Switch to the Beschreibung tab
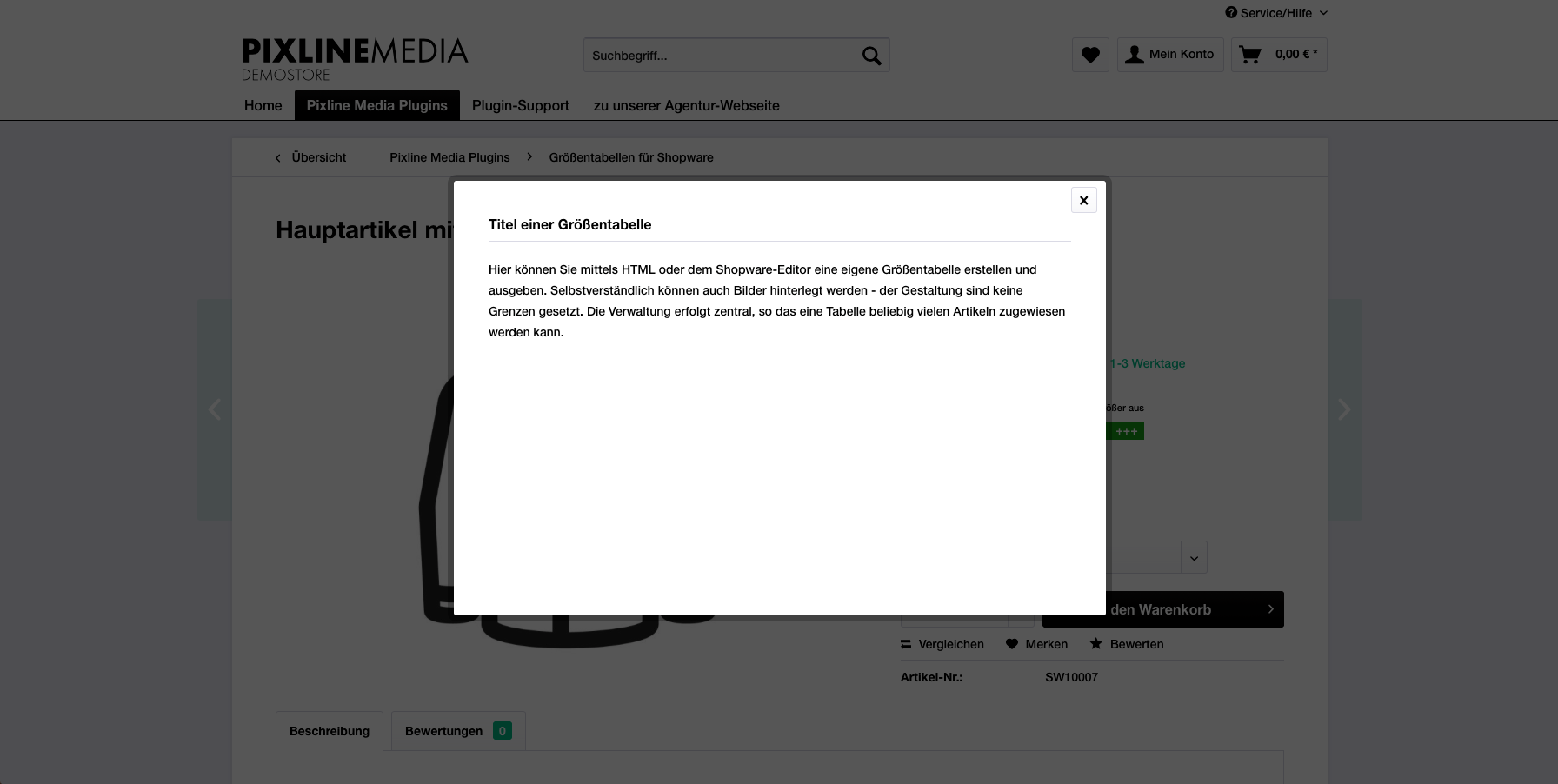Viewport: 1558px width, 784px height. (330, 731)
